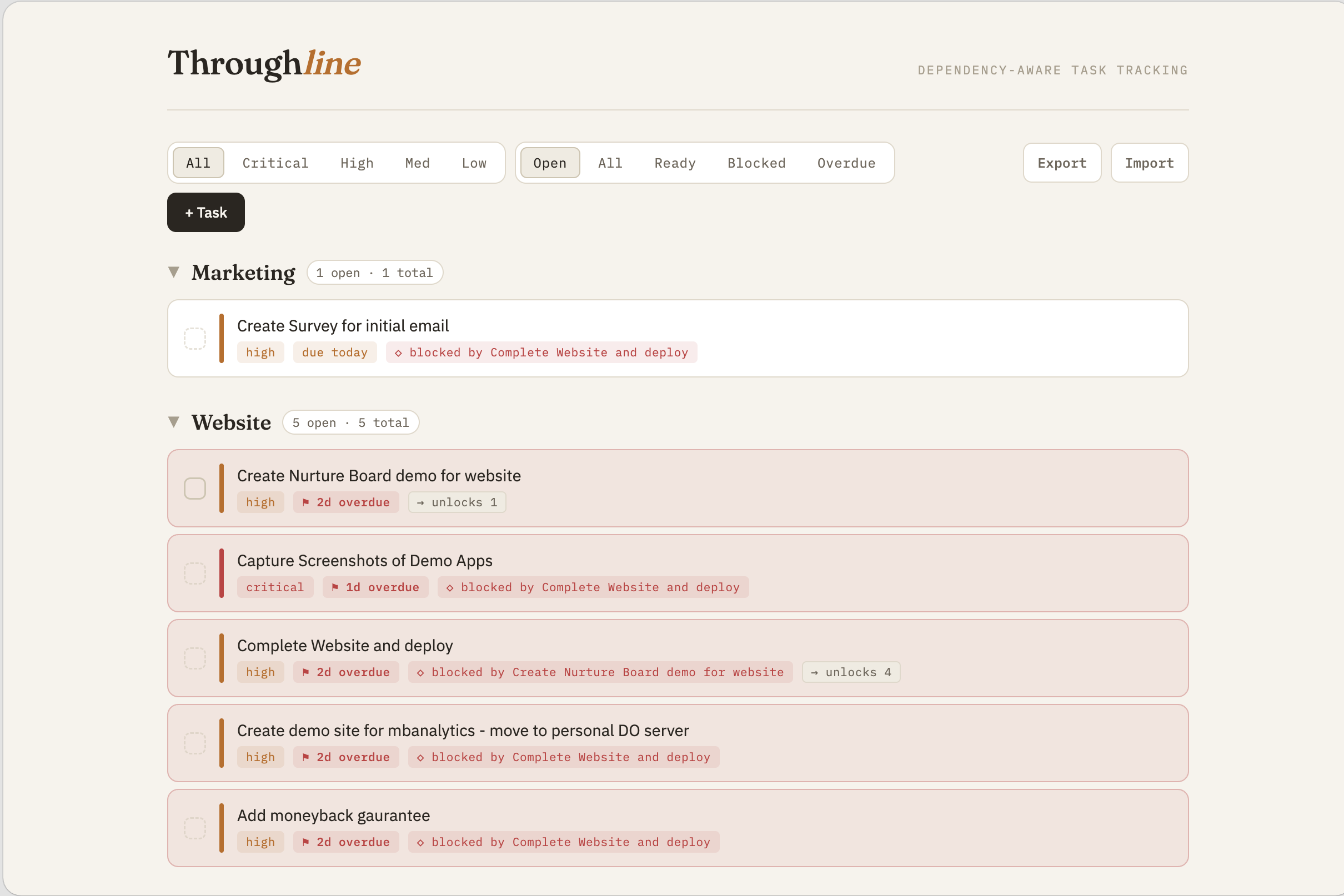Click high tag on Create Survey task
This screenshot has width=1344, height=896.
coord(260,353)
